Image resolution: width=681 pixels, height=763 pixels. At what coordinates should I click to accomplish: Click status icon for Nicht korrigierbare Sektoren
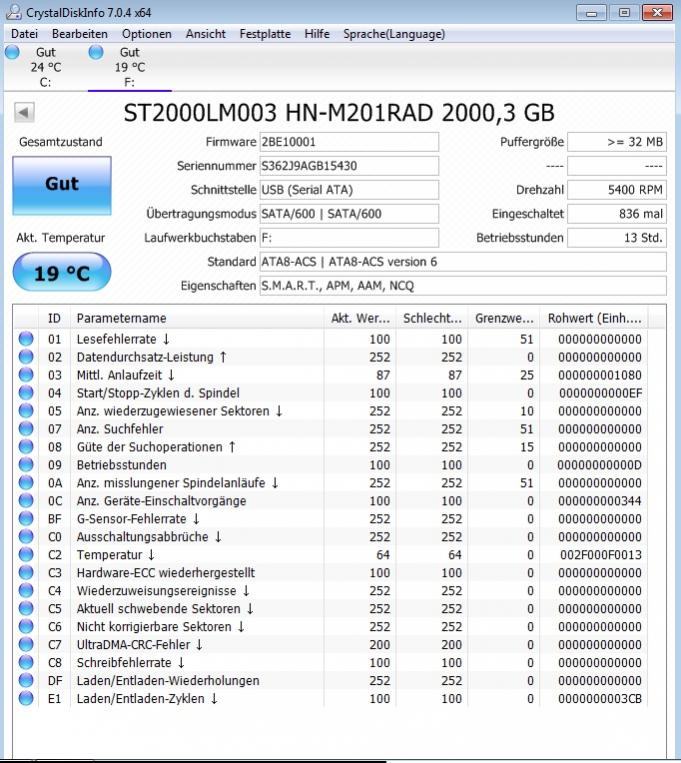26,627
